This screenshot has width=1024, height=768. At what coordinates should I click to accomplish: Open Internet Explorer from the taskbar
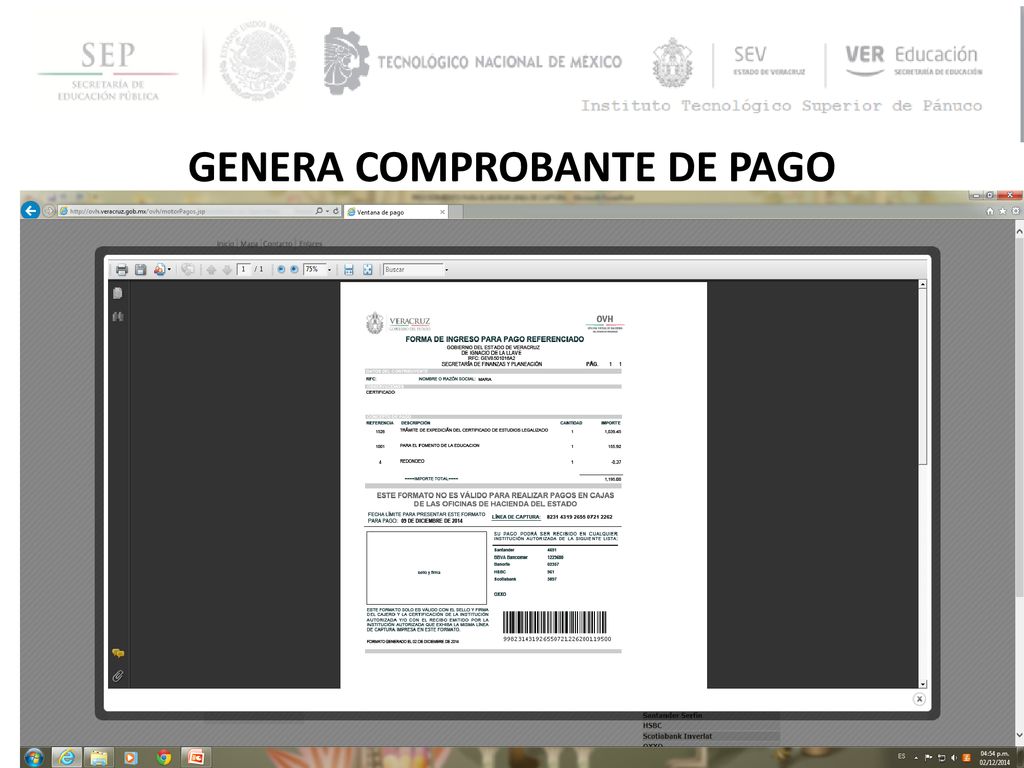[x=67, y=758]
